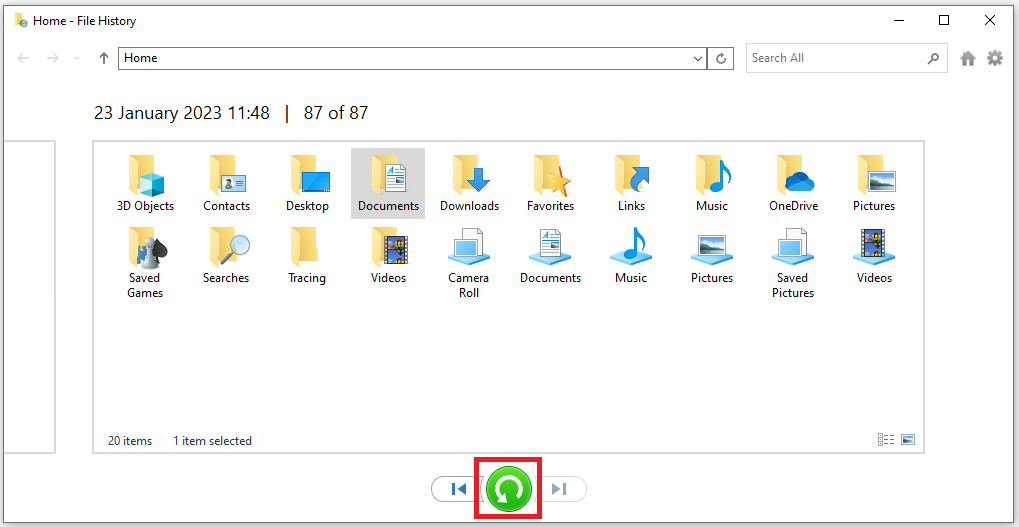The image size is (1019, 527).
Task: Open the settings gear menu
Action: tap(995, 58)
